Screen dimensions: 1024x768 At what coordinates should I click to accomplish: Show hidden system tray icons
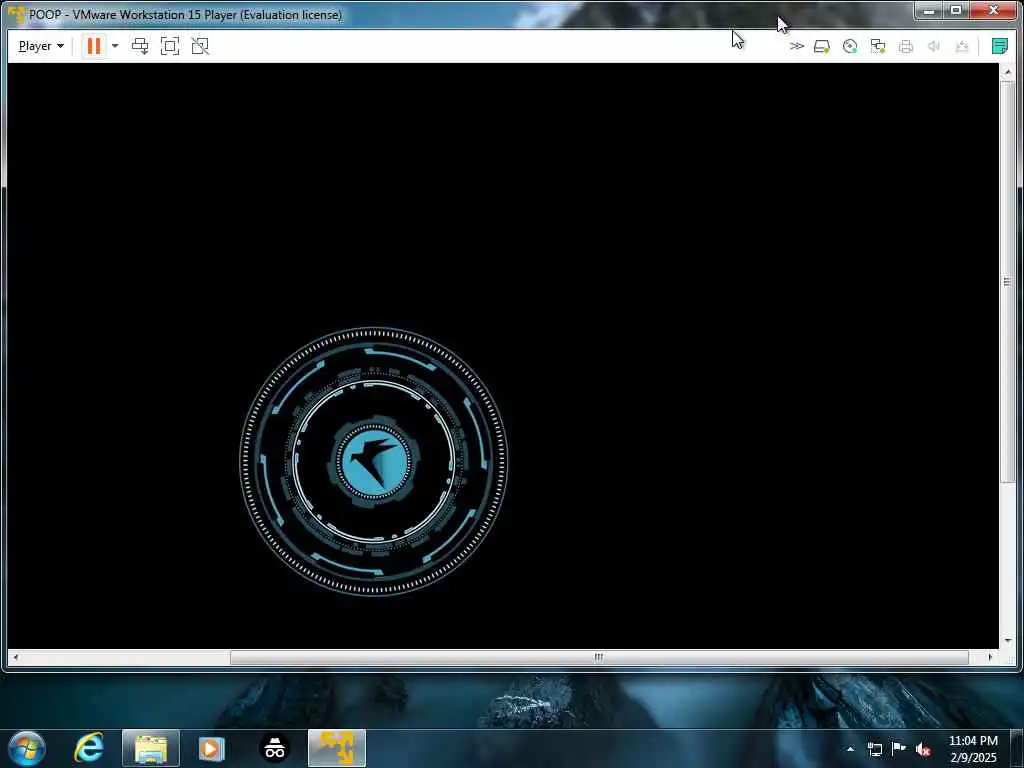point(850,749)
